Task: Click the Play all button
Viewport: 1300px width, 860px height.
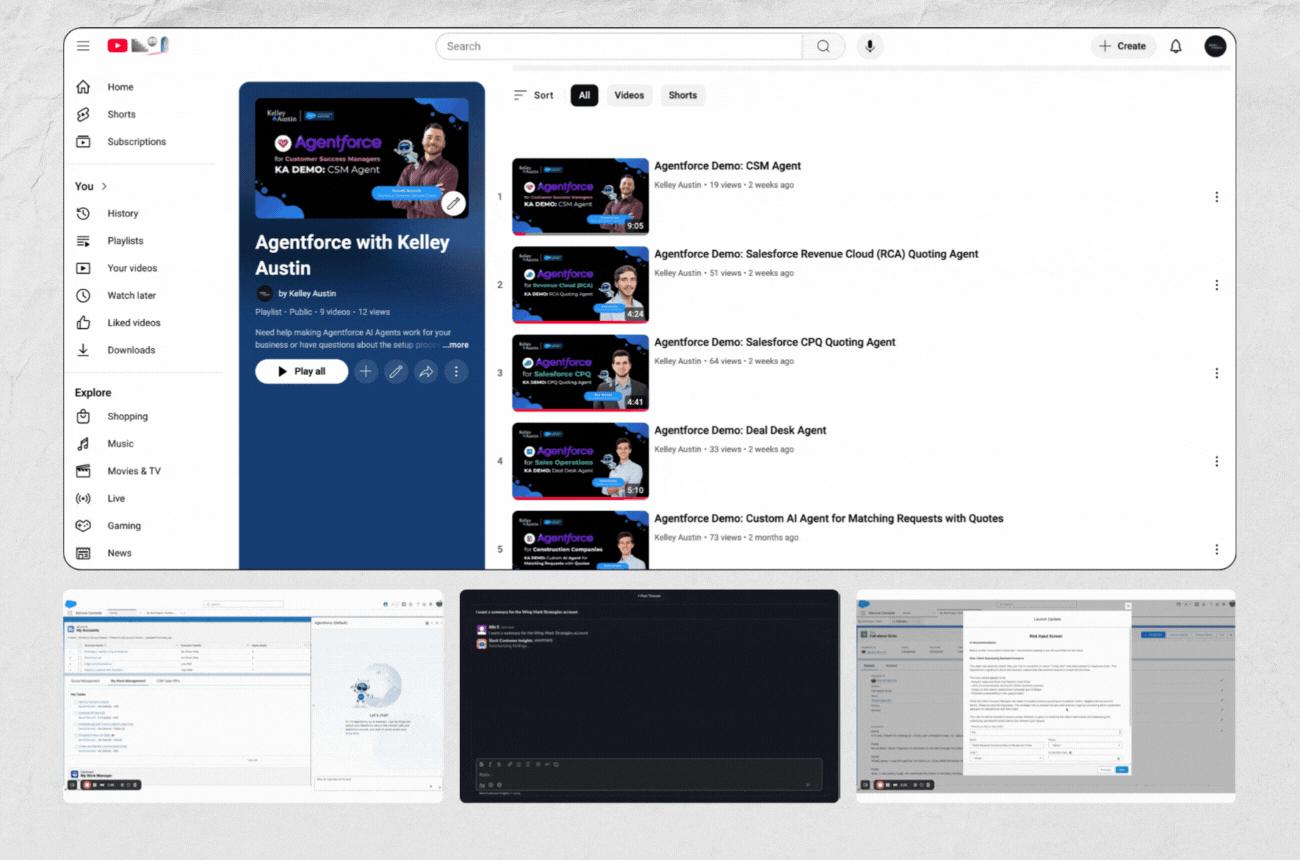Action: pos(301,371)
